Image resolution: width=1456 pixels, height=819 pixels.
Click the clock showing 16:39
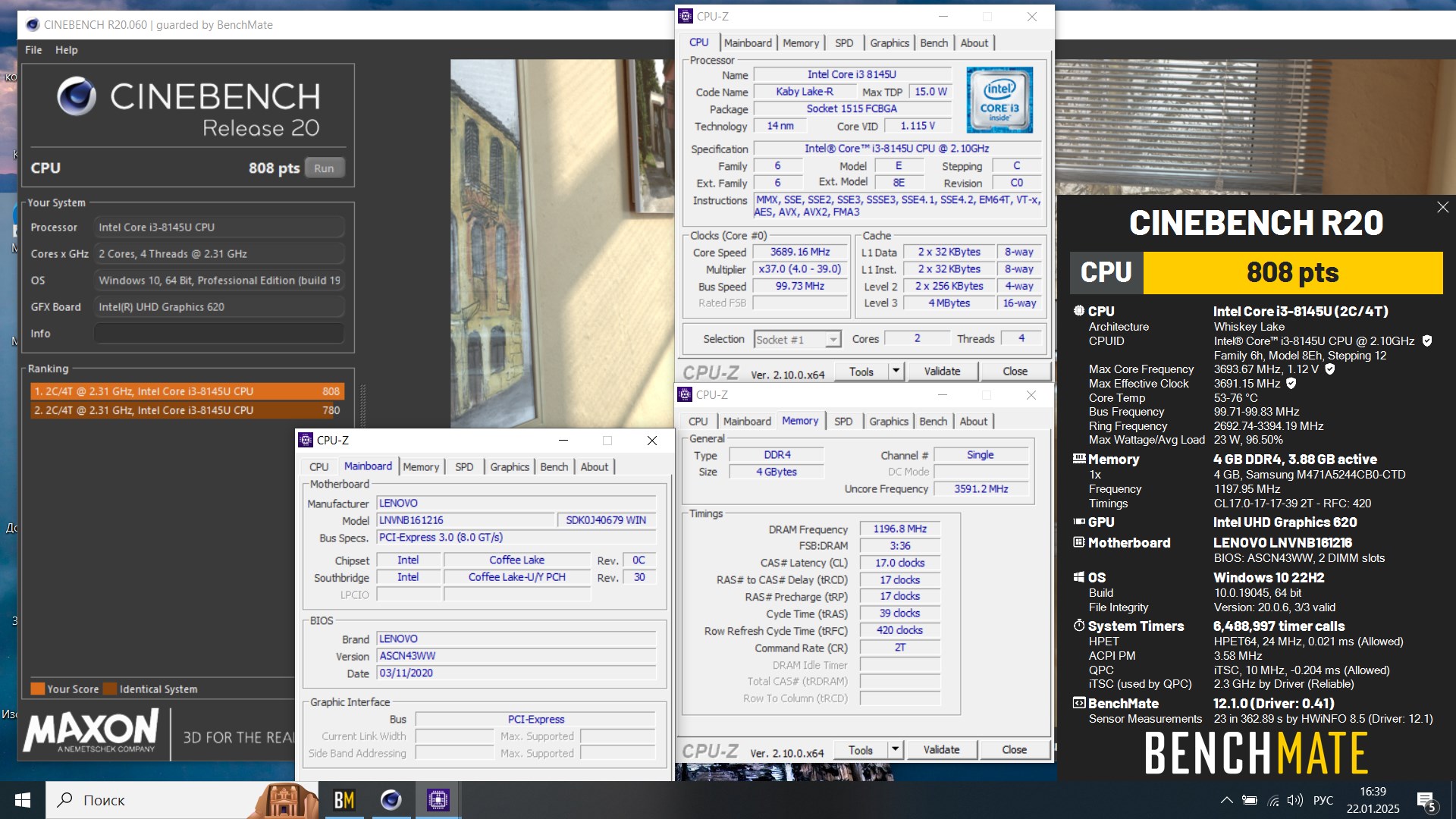point(1373,792)
